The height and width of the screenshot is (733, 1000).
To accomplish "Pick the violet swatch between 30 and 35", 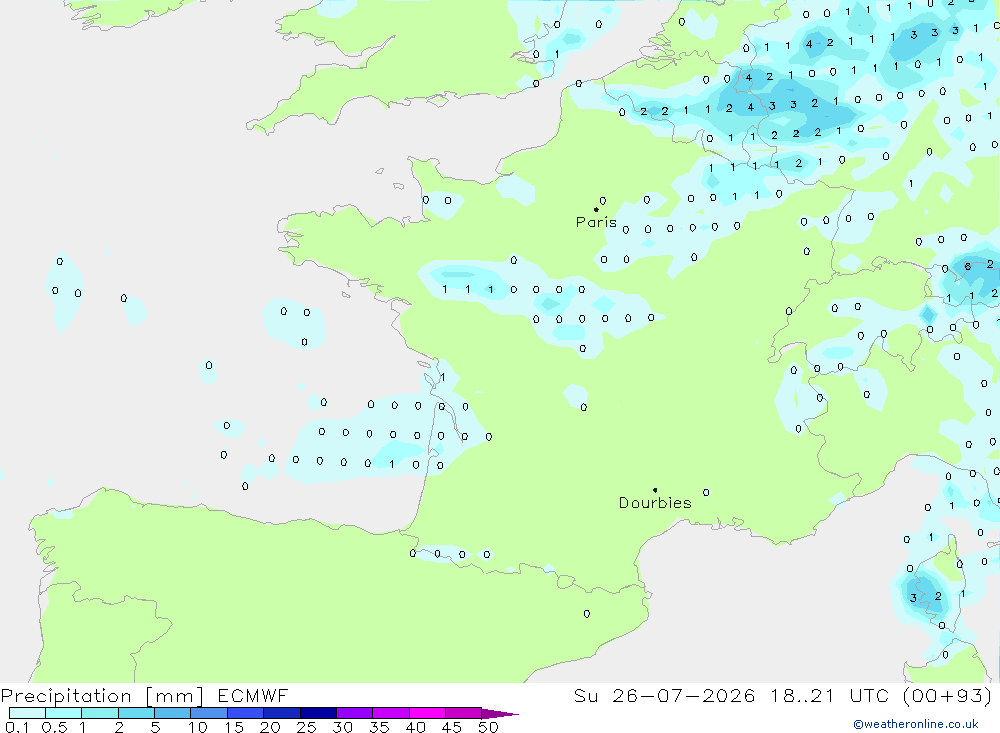I will point(354,713).
